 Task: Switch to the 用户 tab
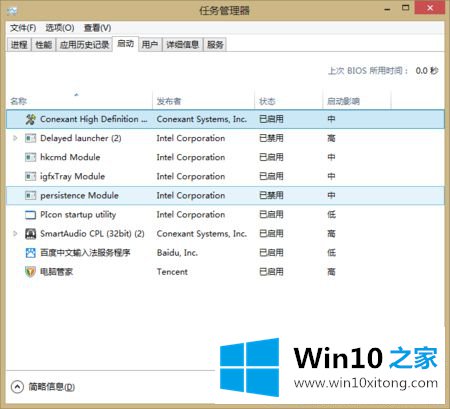(150, 45)
